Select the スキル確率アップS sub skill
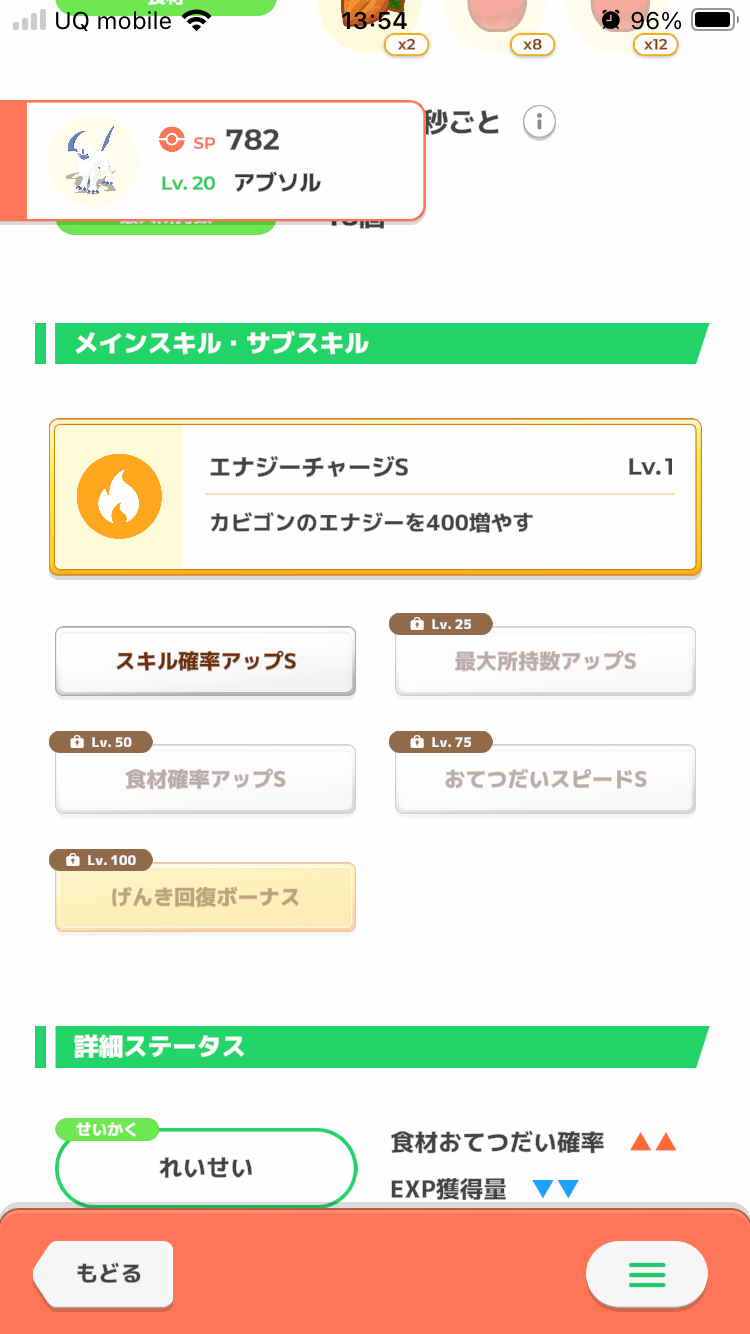The image size is (750, 1334). coord(205,661)
